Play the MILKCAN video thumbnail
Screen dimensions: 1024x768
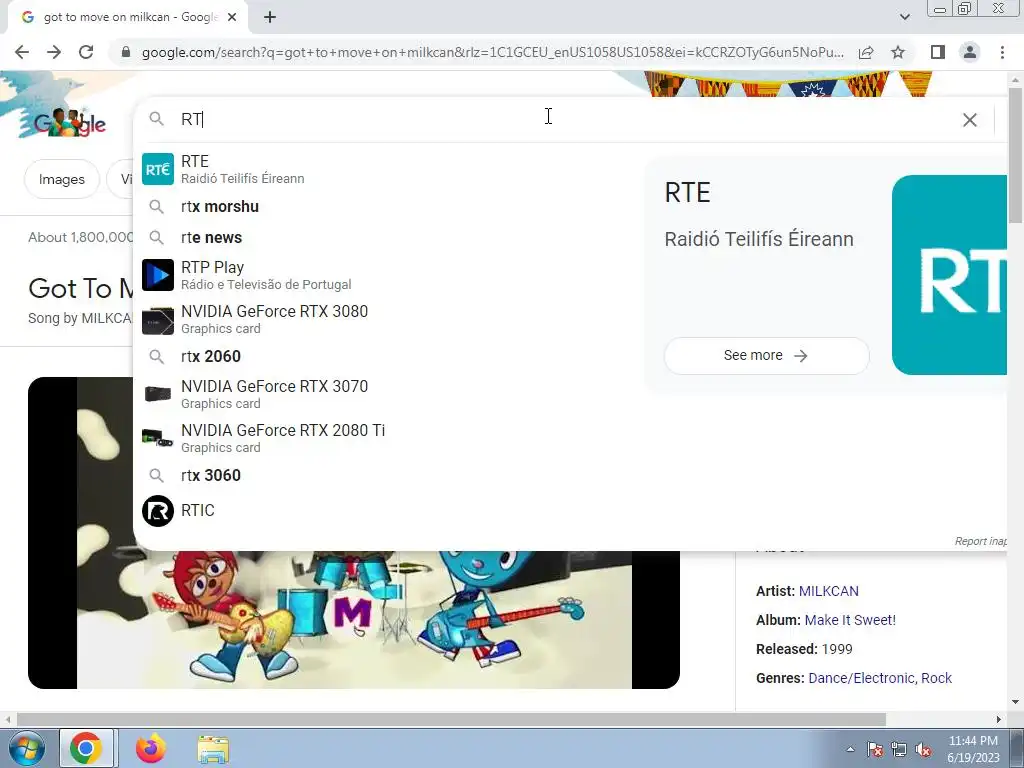click(354, 619)
